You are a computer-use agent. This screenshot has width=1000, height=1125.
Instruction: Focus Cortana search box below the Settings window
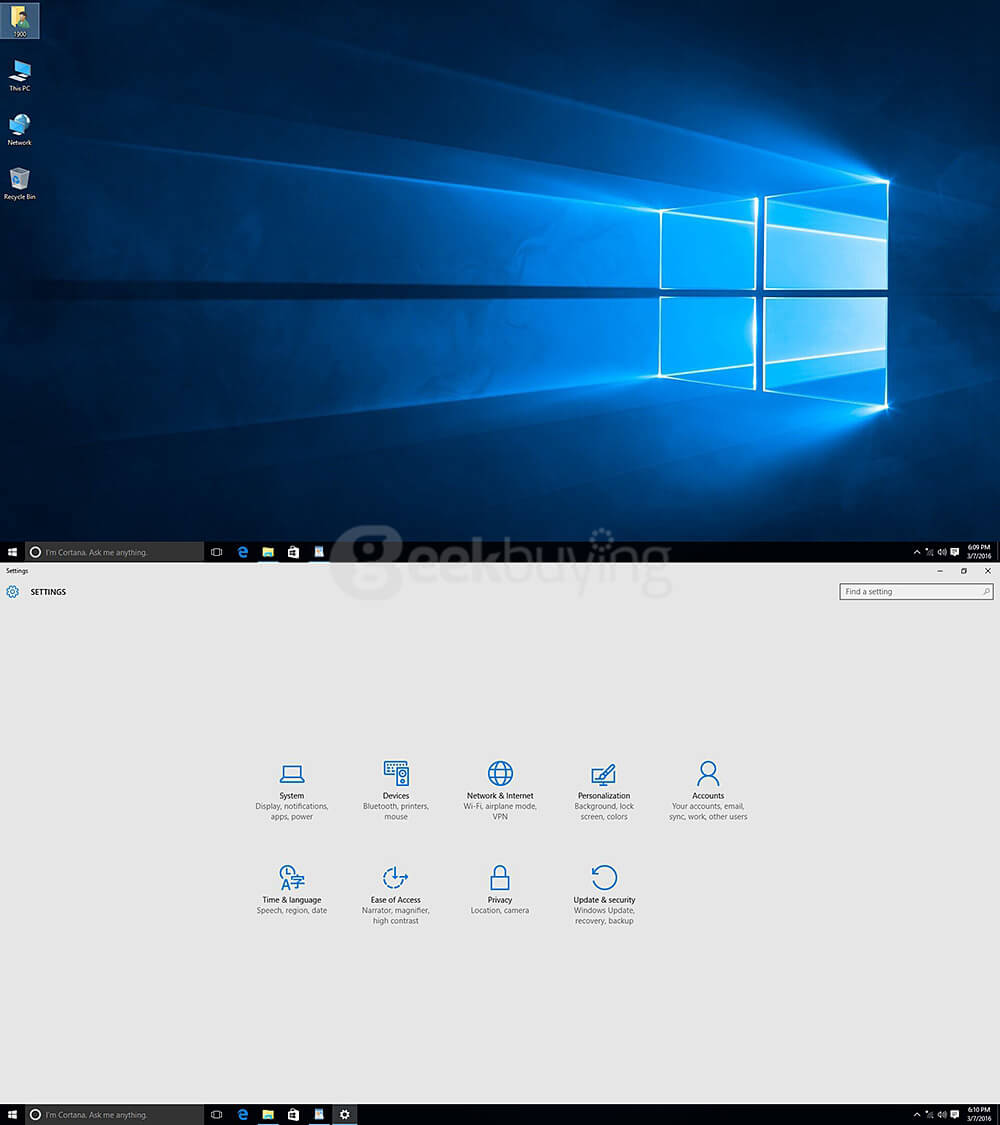[x=115, y=1114]
